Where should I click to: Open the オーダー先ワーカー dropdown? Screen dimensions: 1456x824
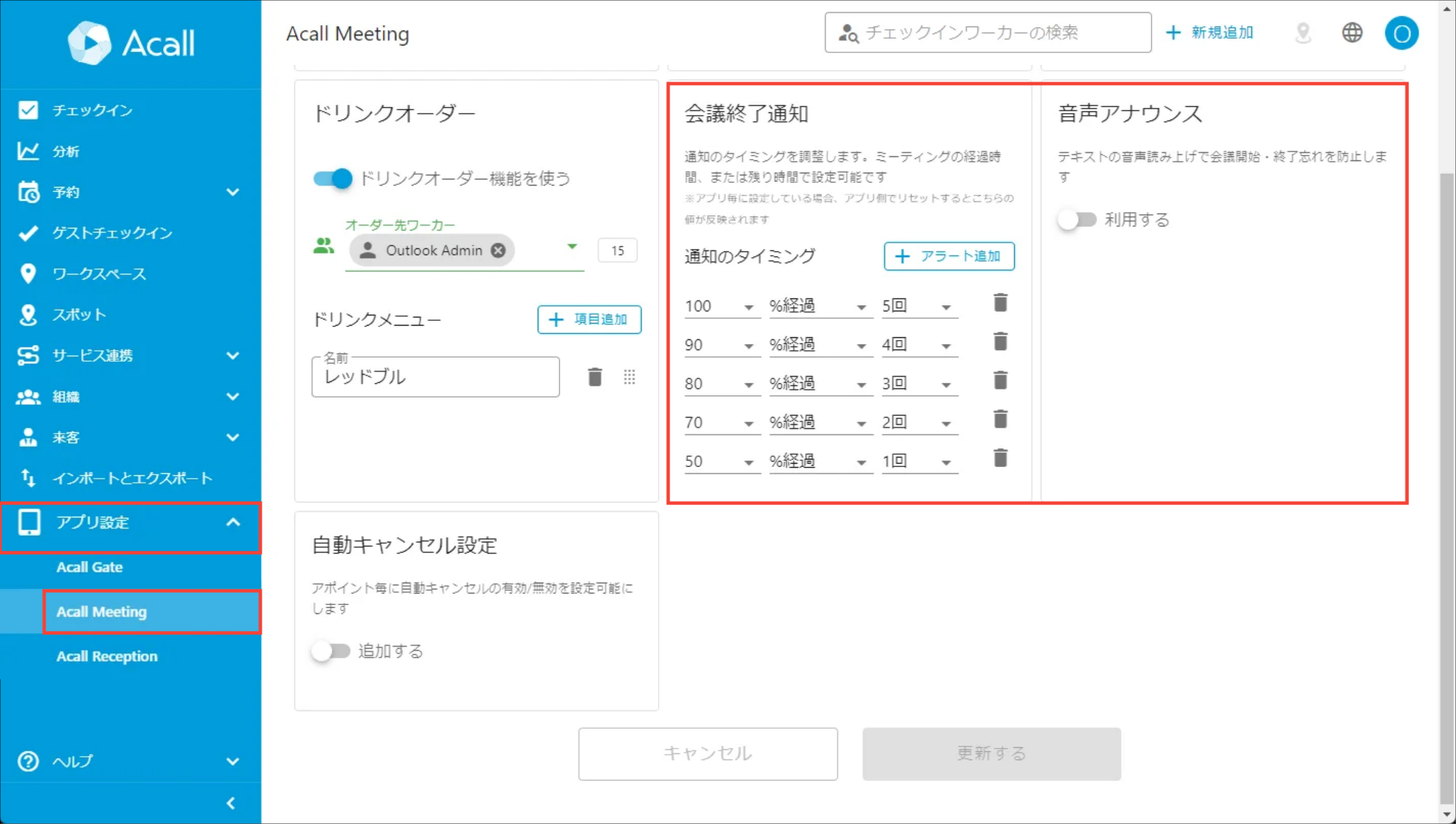coord(572,247)
